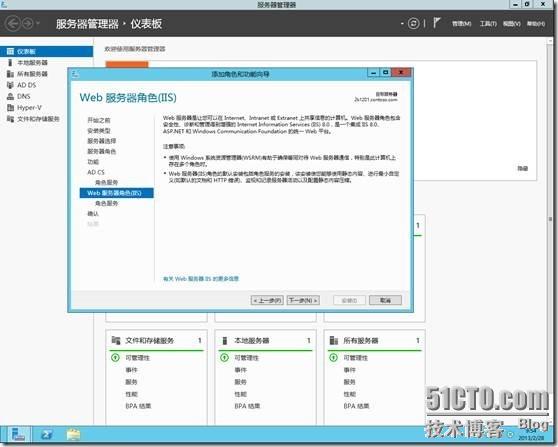The width and height of the screenshot is (558, 447).
Task: Go back using Server Manager back arrow
Action: (13, 24)
